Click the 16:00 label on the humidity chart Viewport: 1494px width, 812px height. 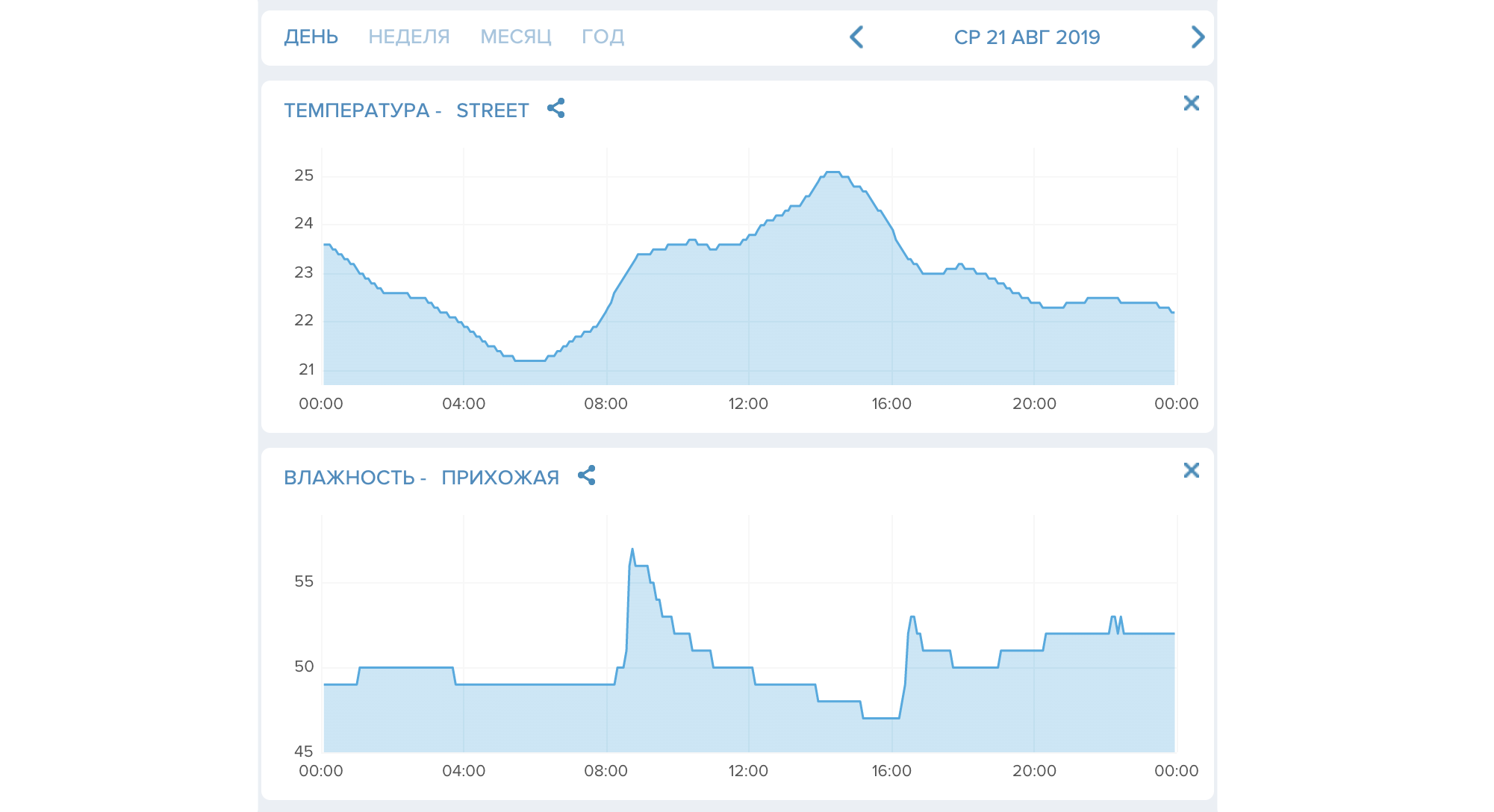[891, 771]
